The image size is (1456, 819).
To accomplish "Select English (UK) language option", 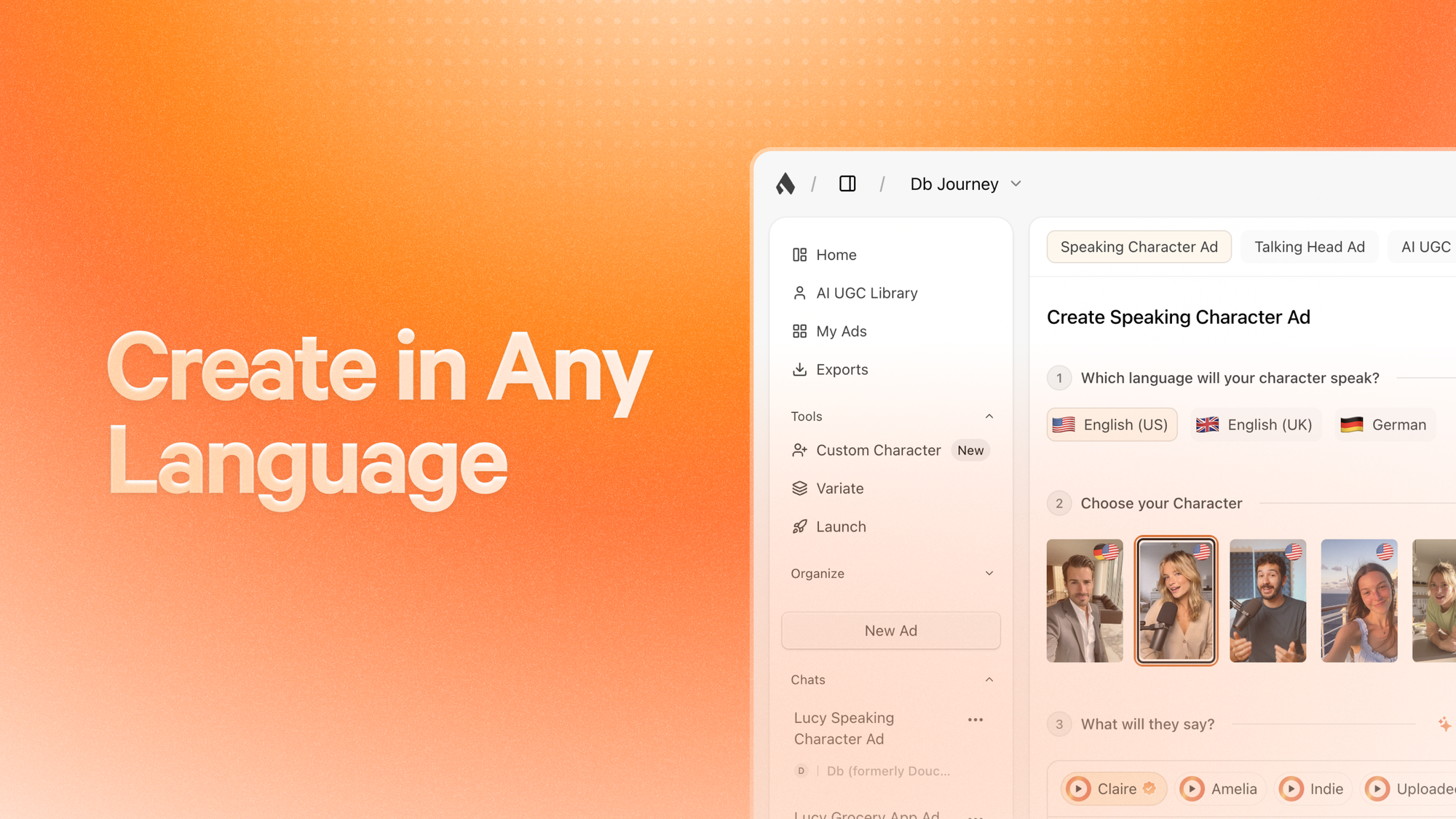I will [x=1254, y=424].
